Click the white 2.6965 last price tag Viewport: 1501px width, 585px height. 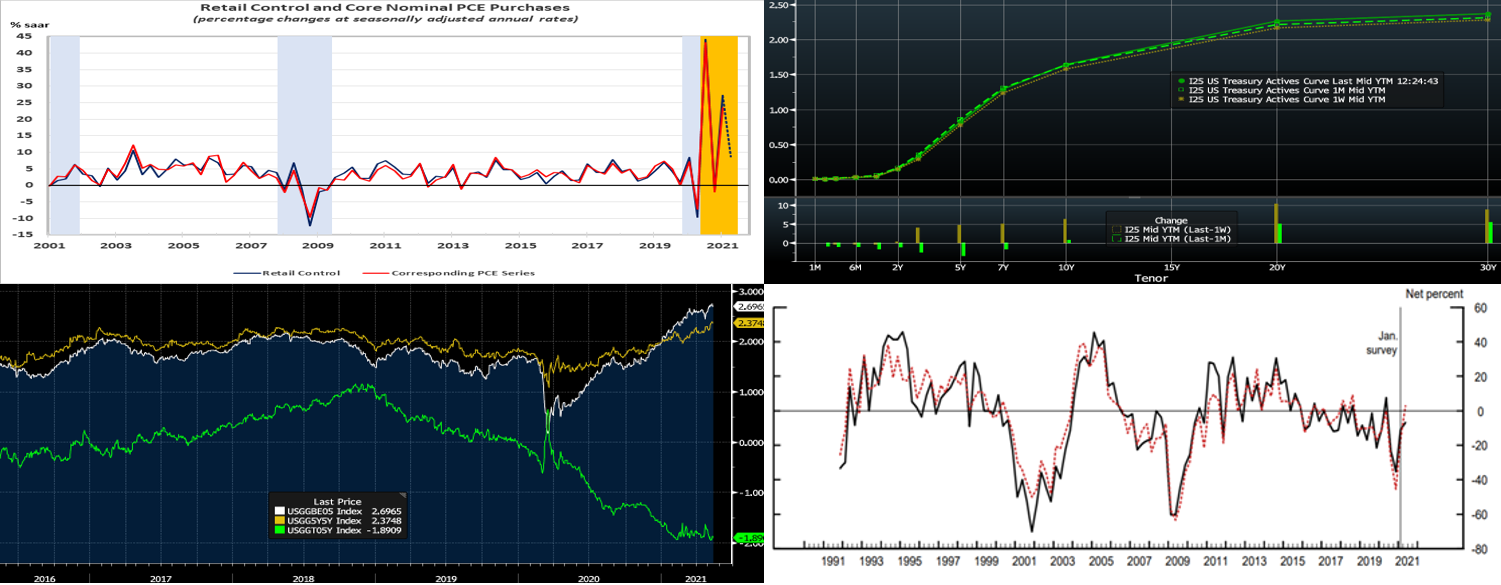(748, 306)
